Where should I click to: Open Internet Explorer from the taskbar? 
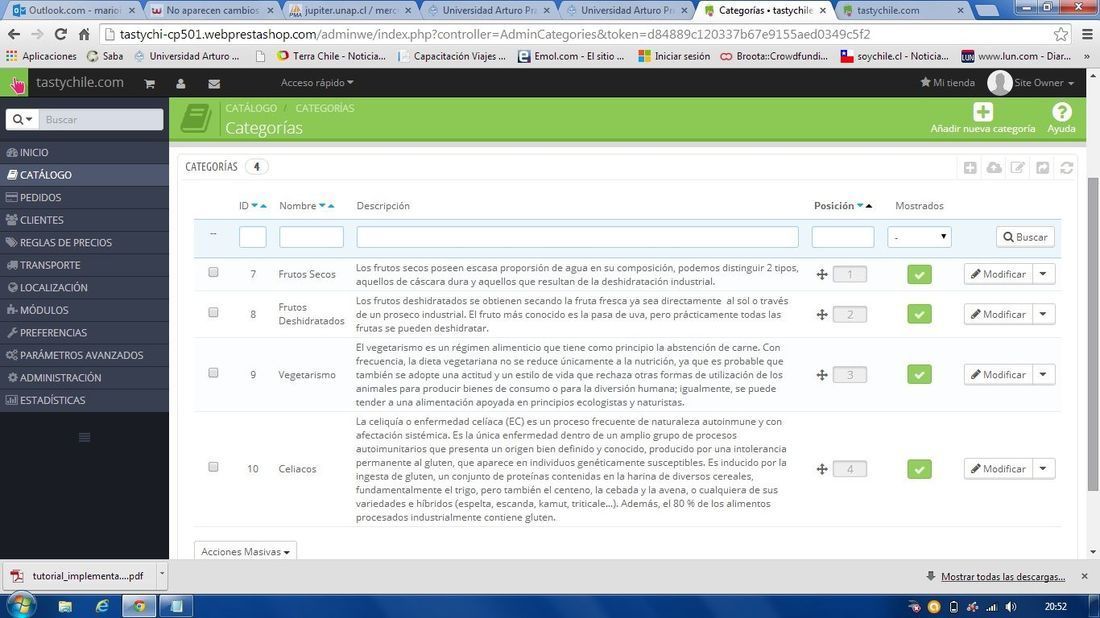[x=102, y=605]
